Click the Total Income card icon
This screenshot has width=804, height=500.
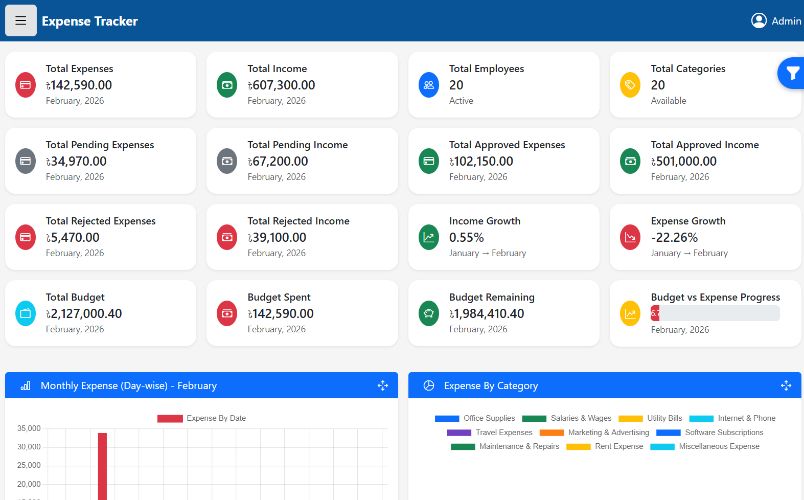tap(227, 85)
